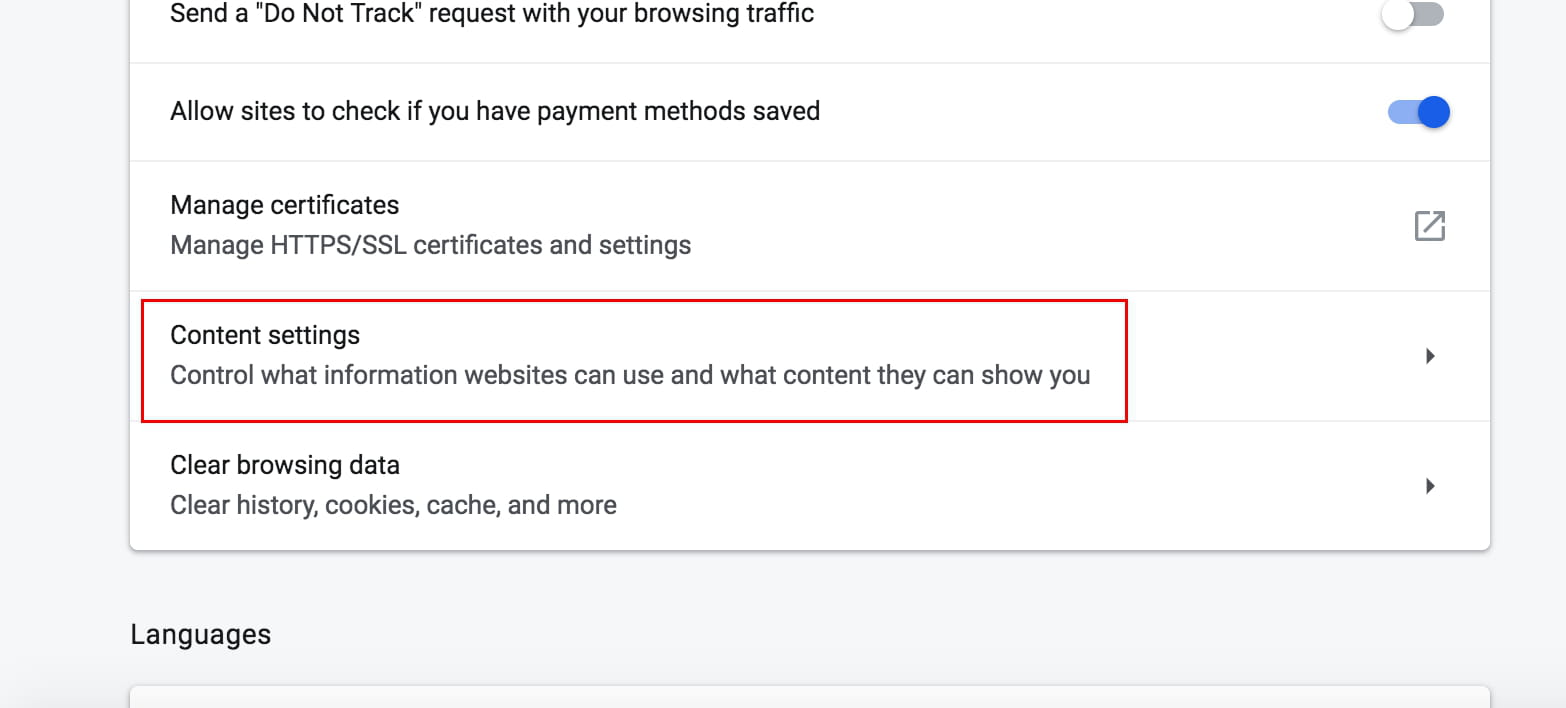Expand the Content settings arrow
The height and width of the screenshot is (708, 1566).
(1430, 356)
